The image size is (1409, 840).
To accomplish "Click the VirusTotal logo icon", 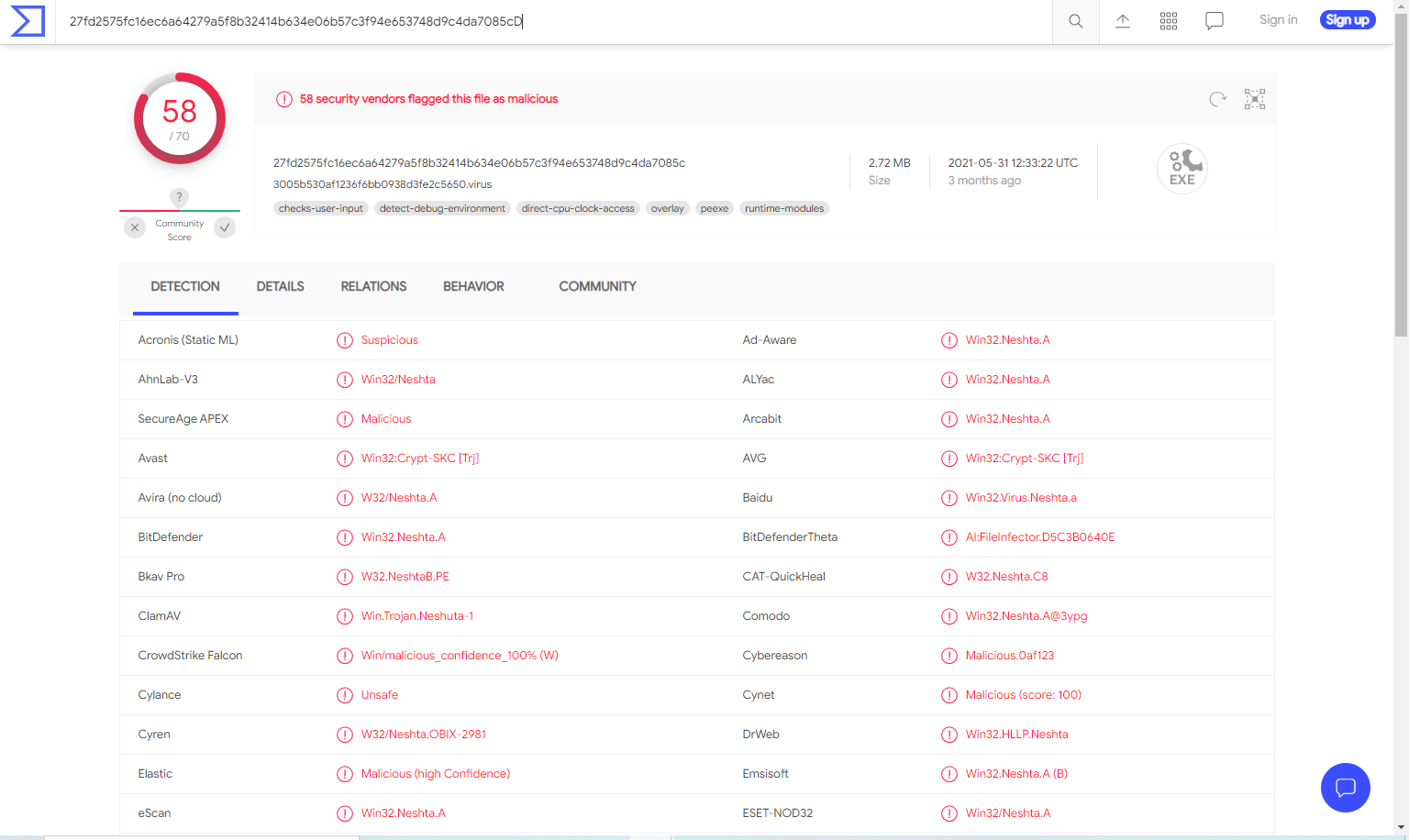I will click(28, 21).
